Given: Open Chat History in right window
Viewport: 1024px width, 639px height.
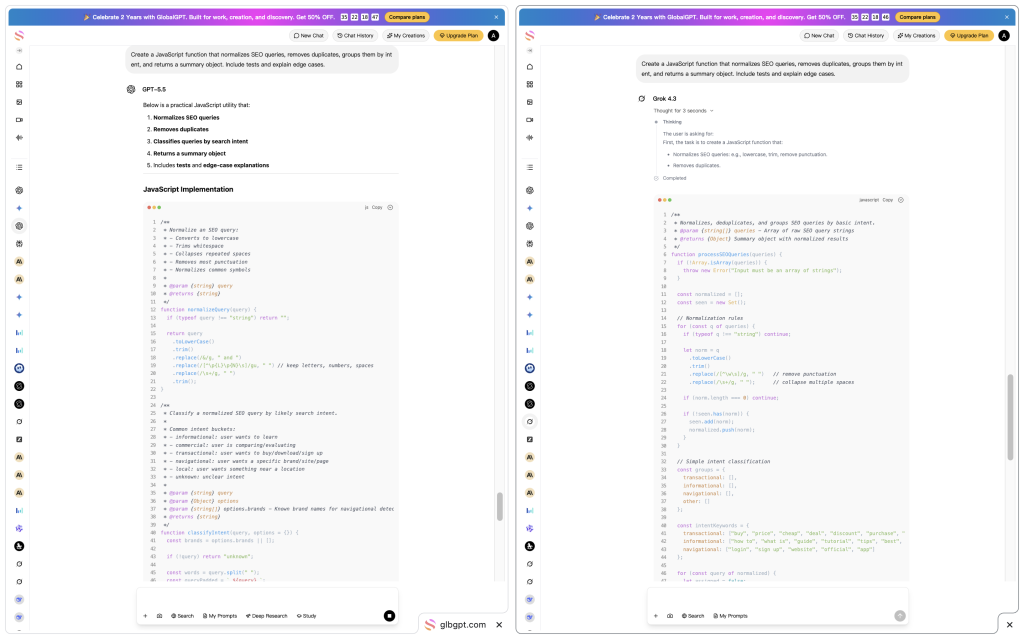Looking at the screenshot, I should (866, 35).
